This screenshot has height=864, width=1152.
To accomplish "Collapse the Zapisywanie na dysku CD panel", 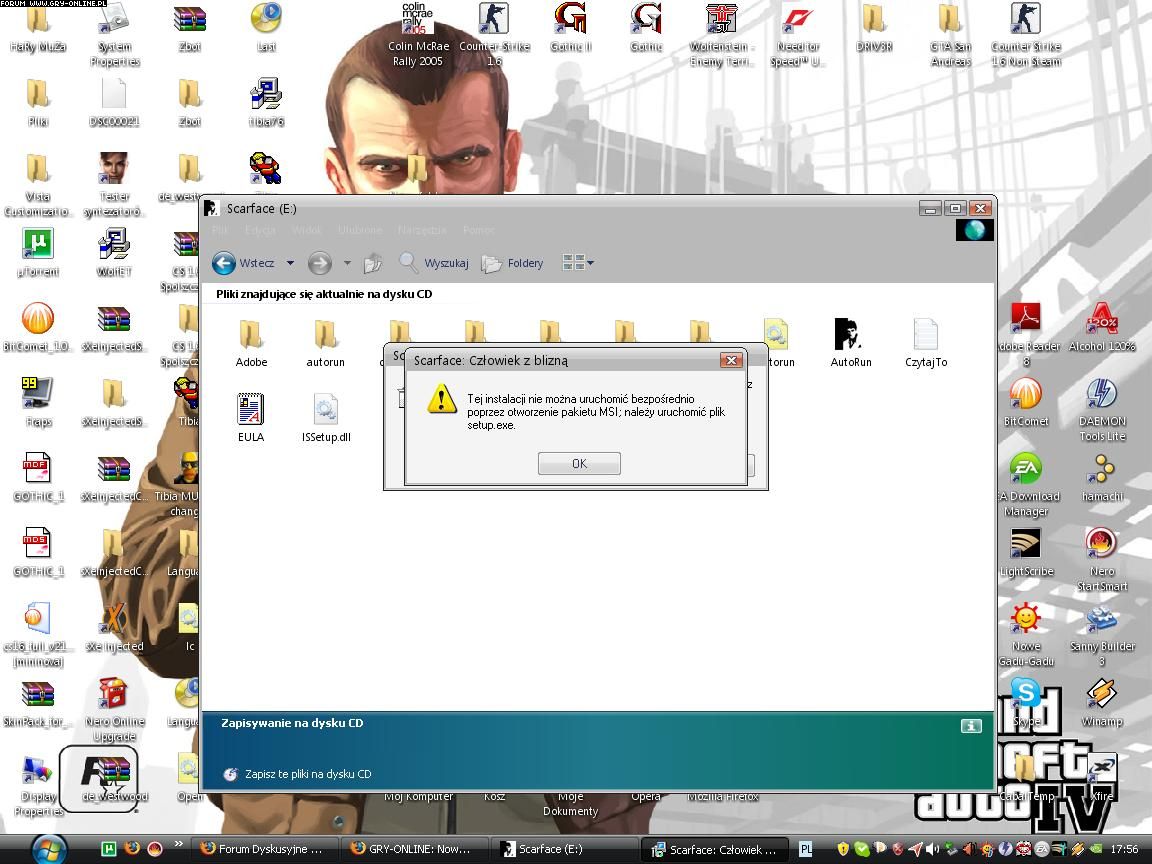I will (x=971, y=726).
